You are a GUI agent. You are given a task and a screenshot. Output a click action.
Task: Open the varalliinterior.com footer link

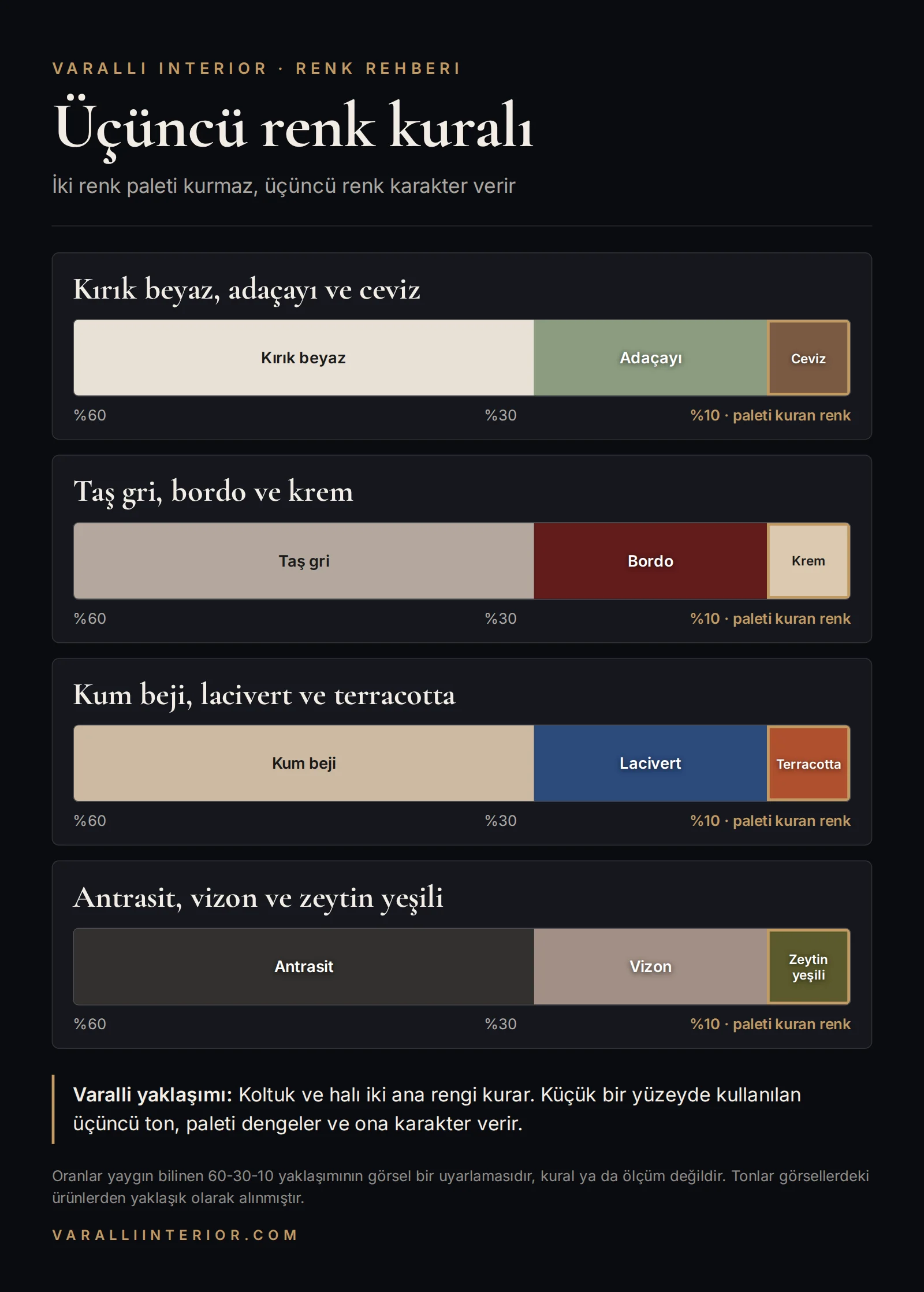click(x=175, y=1235)
